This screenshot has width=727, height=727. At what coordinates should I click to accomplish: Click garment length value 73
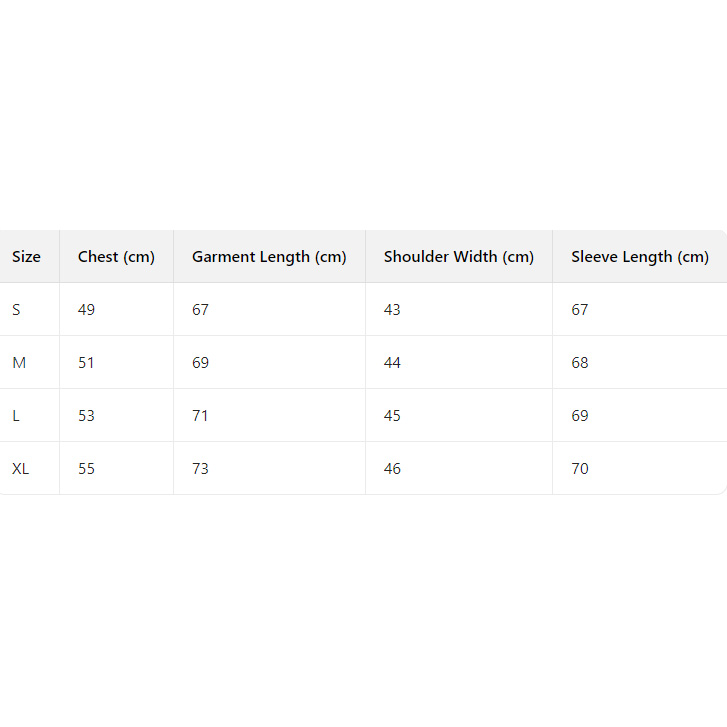[201, 469]
